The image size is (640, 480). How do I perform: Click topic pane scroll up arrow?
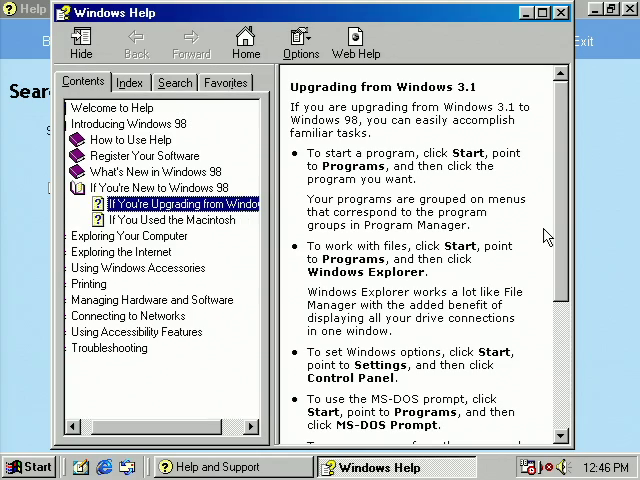pos(560,73)
